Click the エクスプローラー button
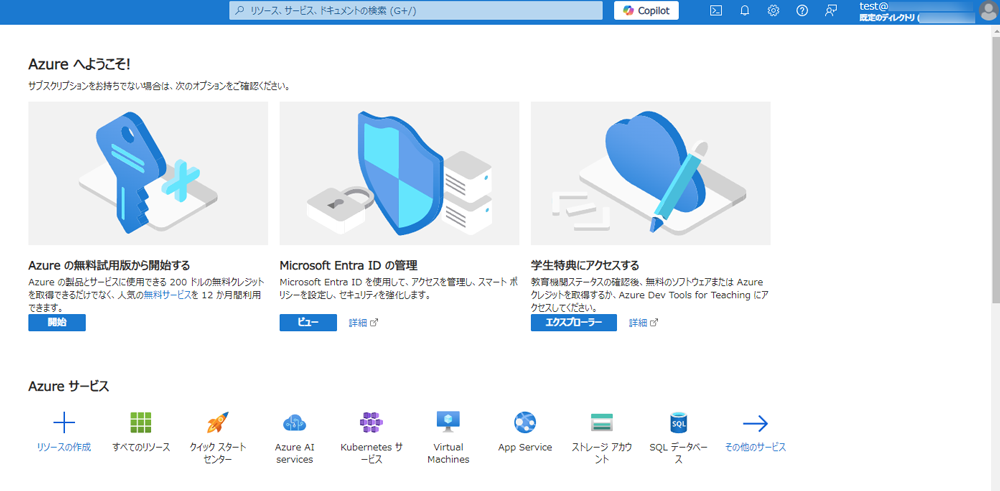1000x491 pixels. 573,323
